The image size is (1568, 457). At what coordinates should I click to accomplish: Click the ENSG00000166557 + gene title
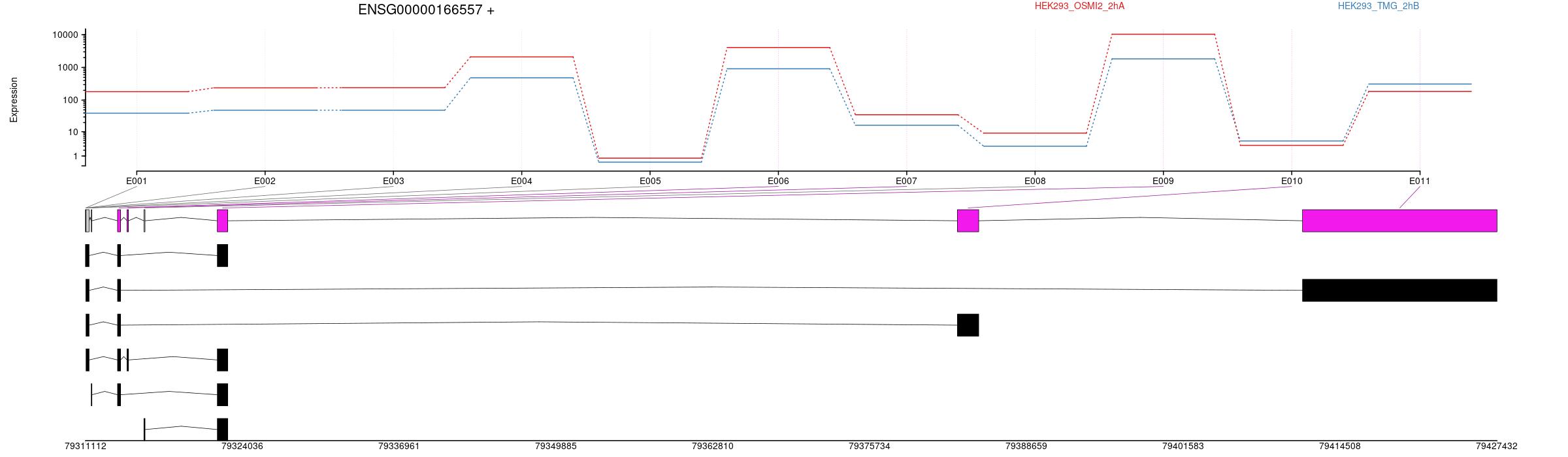(x=426, y=10)
